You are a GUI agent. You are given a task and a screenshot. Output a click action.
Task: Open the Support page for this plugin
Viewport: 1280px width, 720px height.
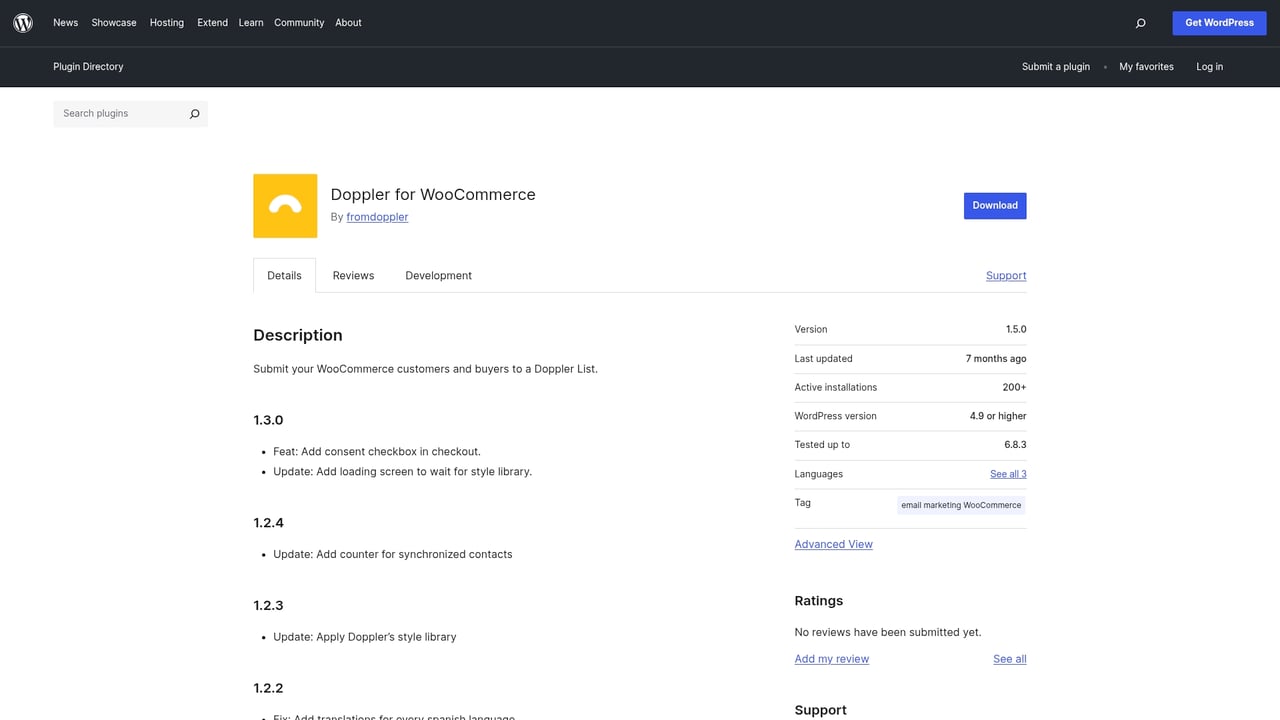coord(1005,275)
